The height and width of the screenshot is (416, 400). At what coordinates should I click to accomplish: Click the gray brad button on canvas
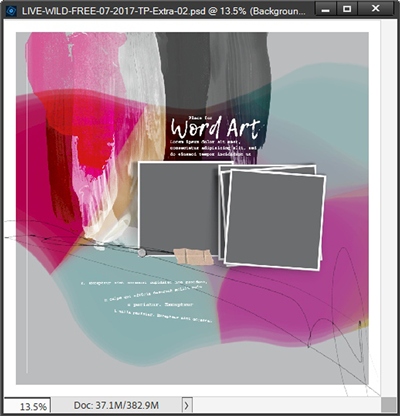[142, 253]
